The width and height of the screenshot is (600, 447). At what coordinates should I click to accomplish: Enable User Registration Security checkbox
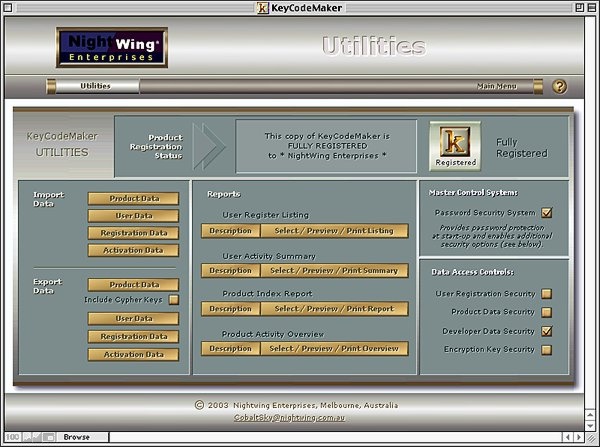[x=546, y=294]
